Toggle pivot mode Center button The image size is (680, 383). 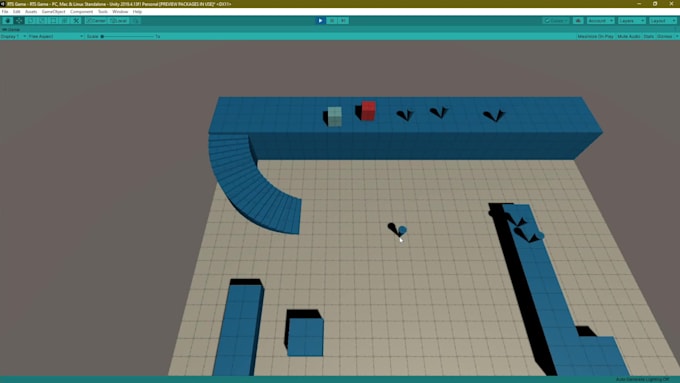pos(96,21)
